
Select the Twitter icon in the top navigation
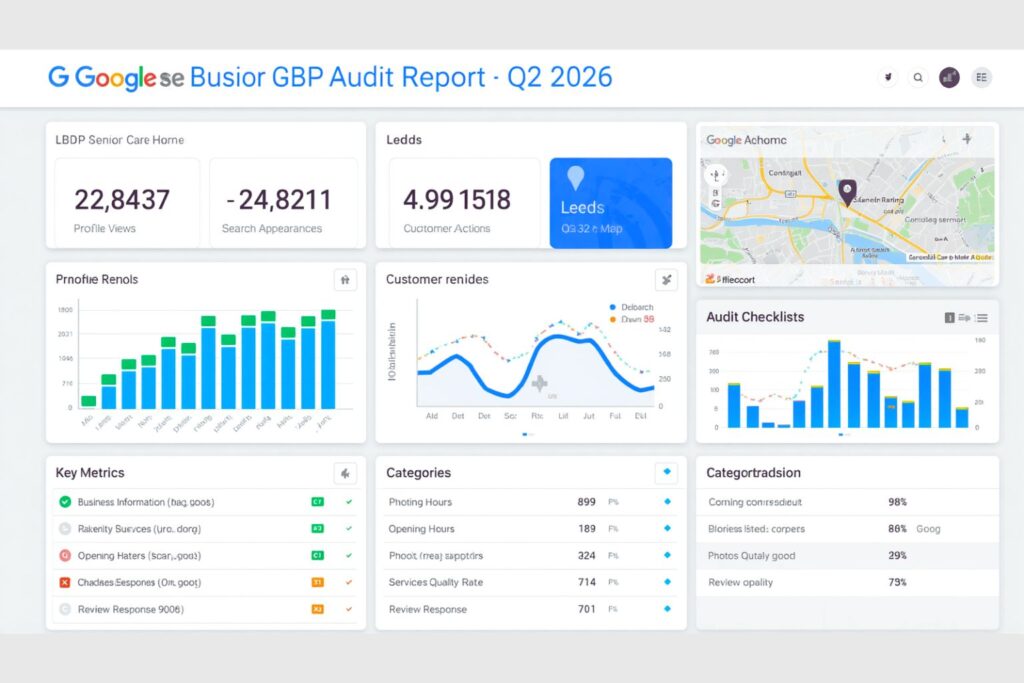click(x=888, y=77)
